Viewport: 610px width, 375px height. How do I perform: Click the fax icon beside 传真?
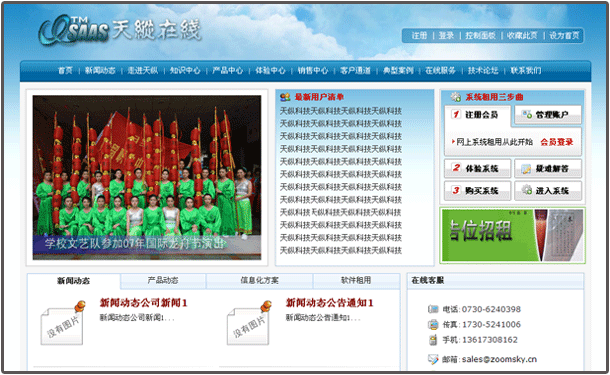(x=433, y=324)
